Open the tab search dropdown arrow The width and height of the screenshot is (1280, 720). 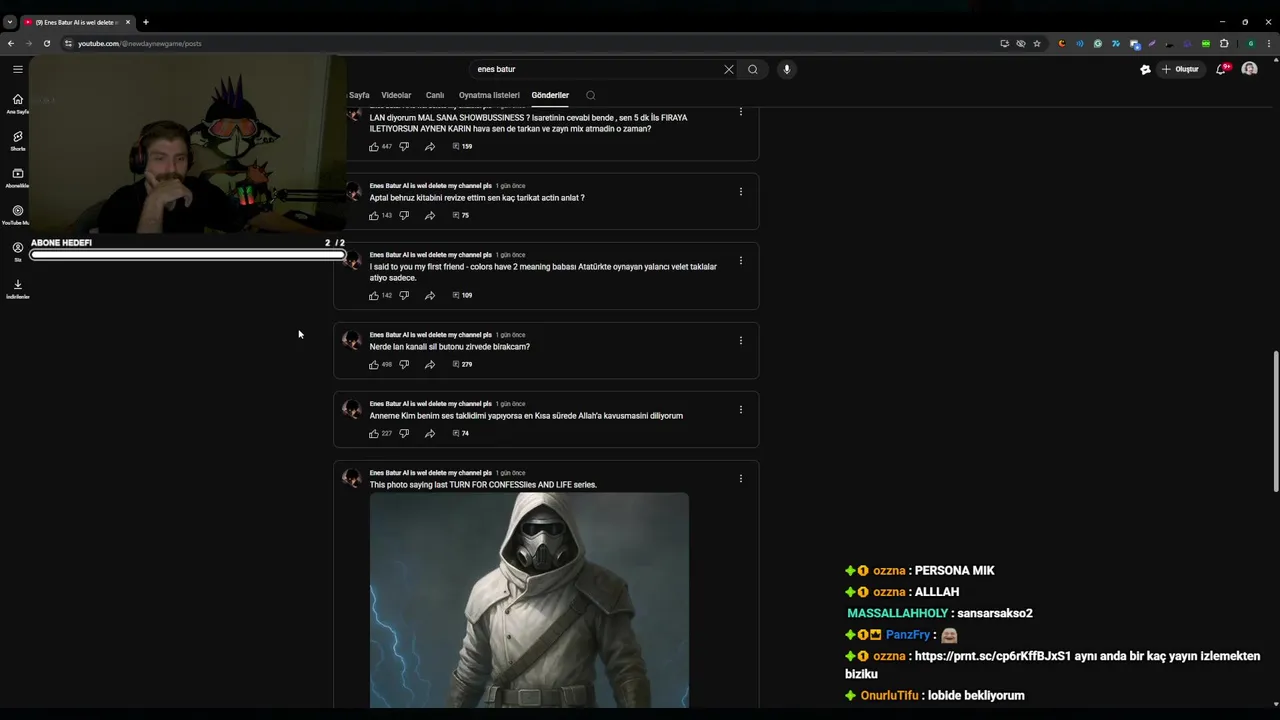(9, 21)
